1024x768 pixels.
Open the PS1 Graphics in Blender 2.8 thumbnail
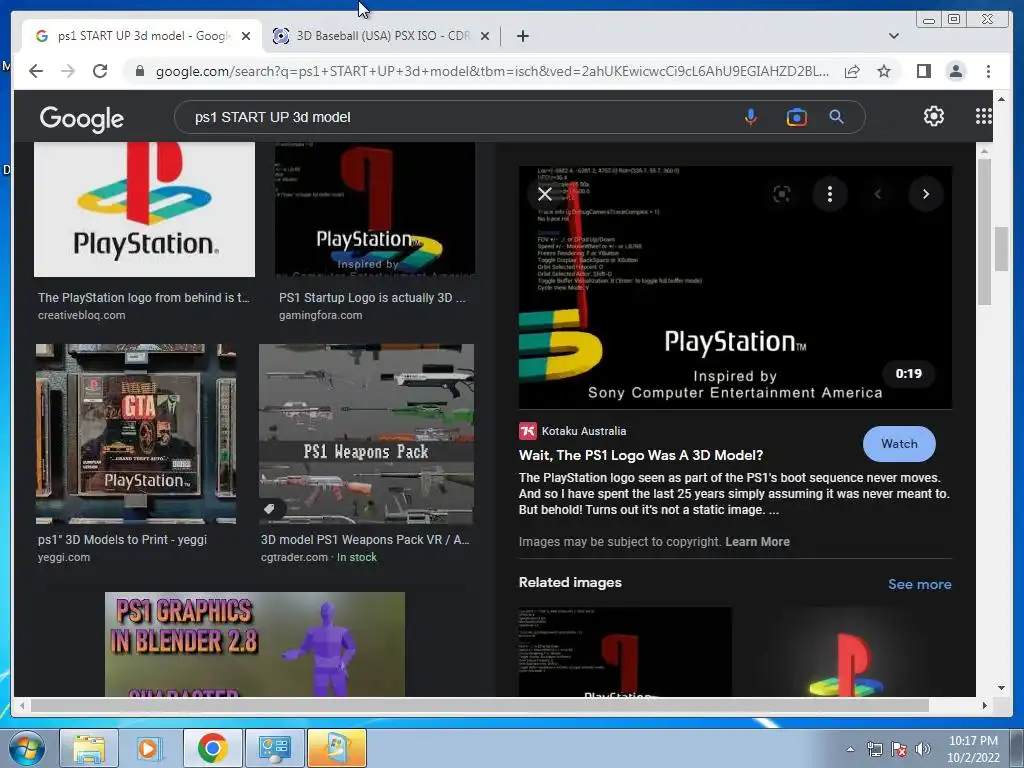pyautogui.click(x=255, y=644)
